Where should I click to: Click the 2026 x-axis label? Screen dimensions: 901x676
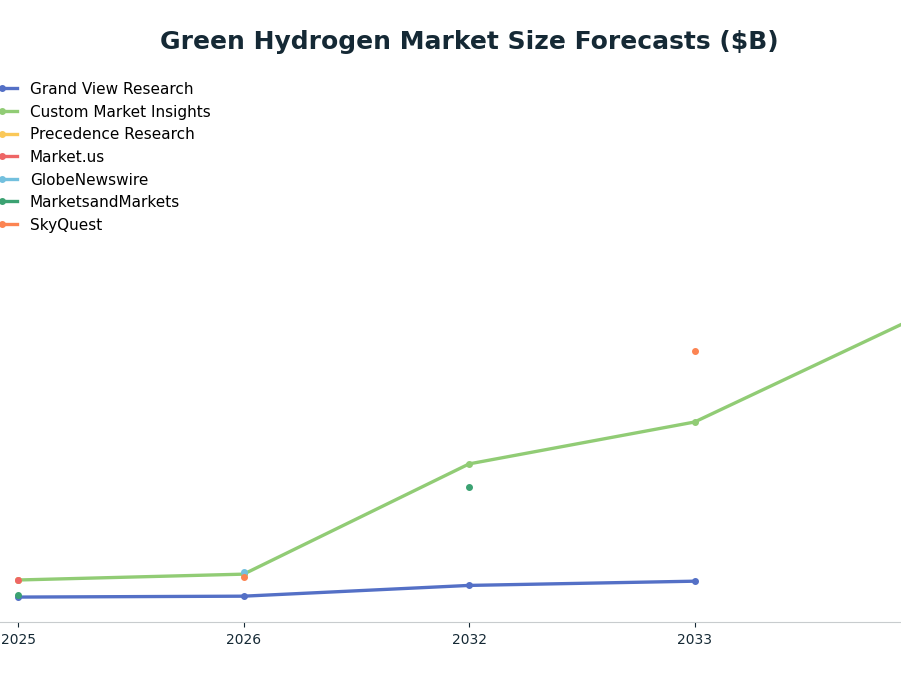[x=244, y=639]
